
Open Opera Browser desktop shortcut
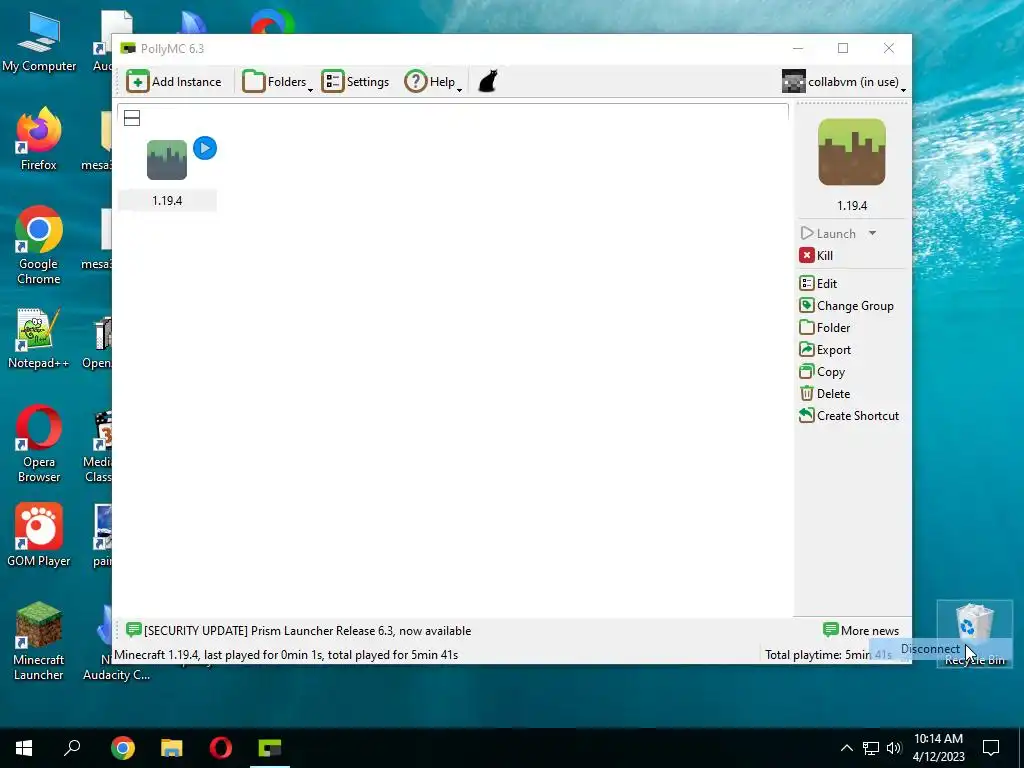(x=39, y=444)
